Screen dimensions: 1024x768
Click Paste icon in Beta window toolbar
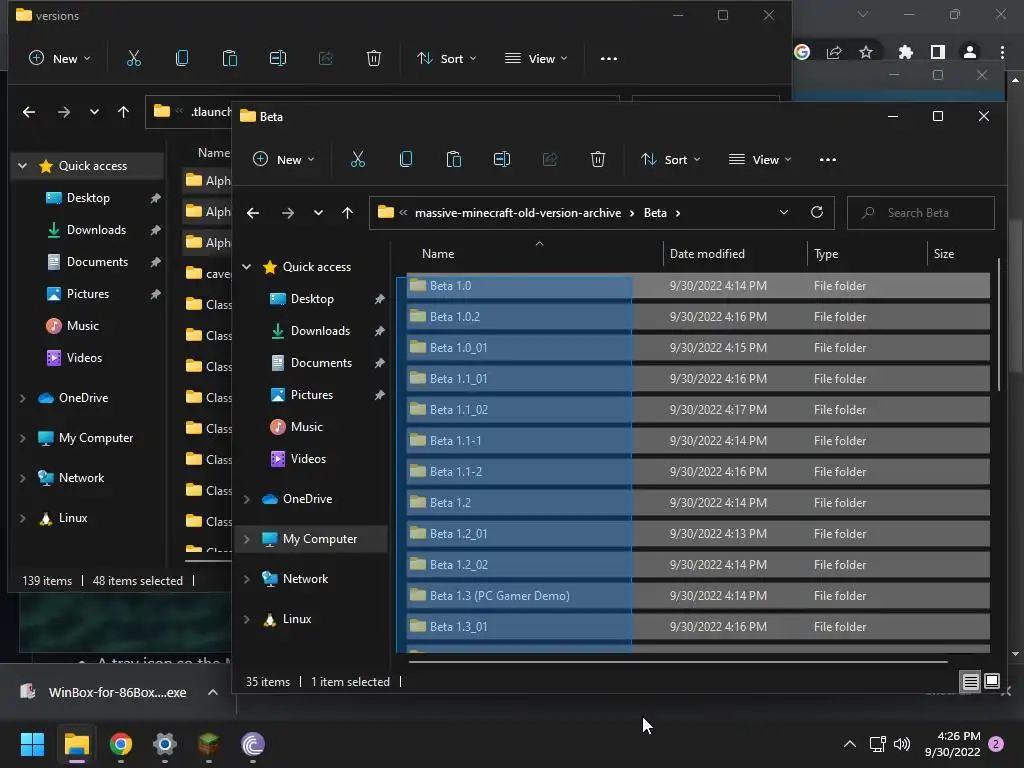click(454, 159)
